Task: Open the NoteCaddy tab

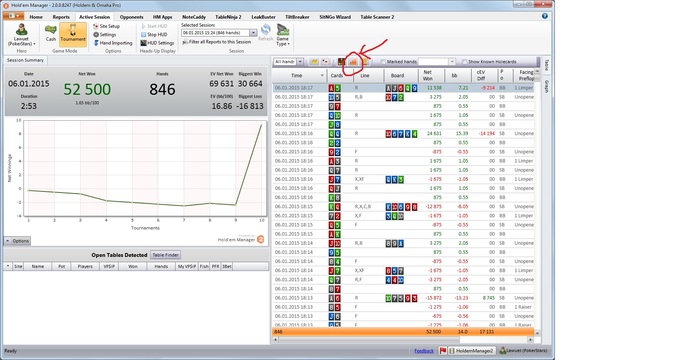Action: (194, 17)
